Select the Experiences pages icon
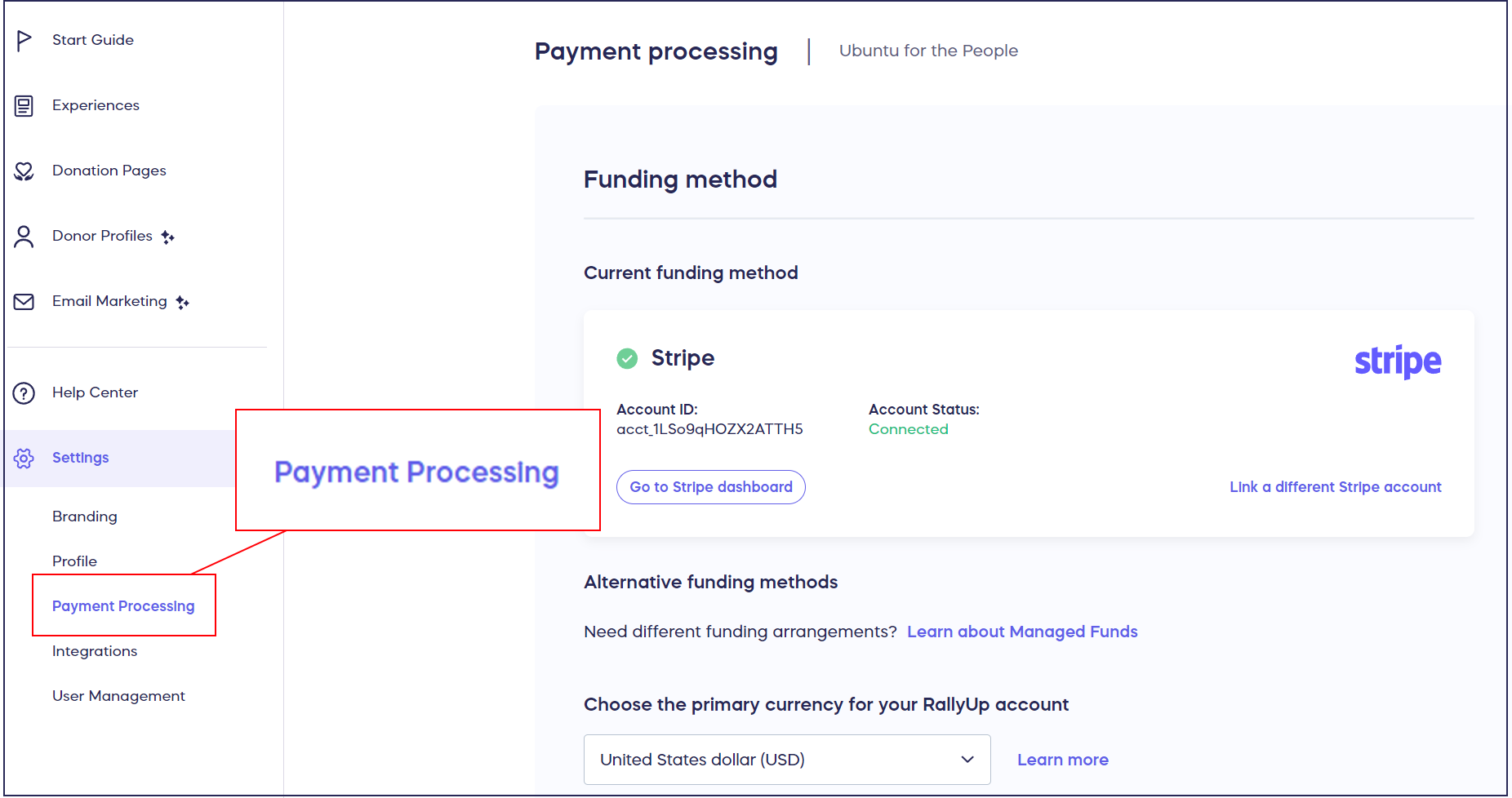The image size is (1512, 798). pos(24,105)
